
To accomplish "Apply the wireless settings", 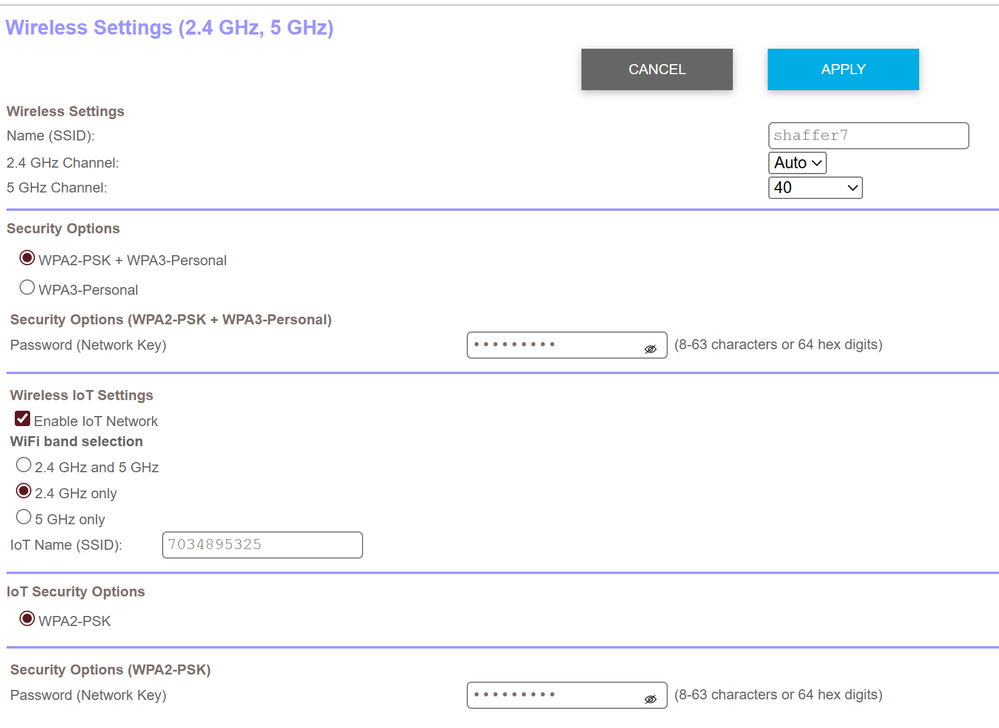I will tap(843, 70).
